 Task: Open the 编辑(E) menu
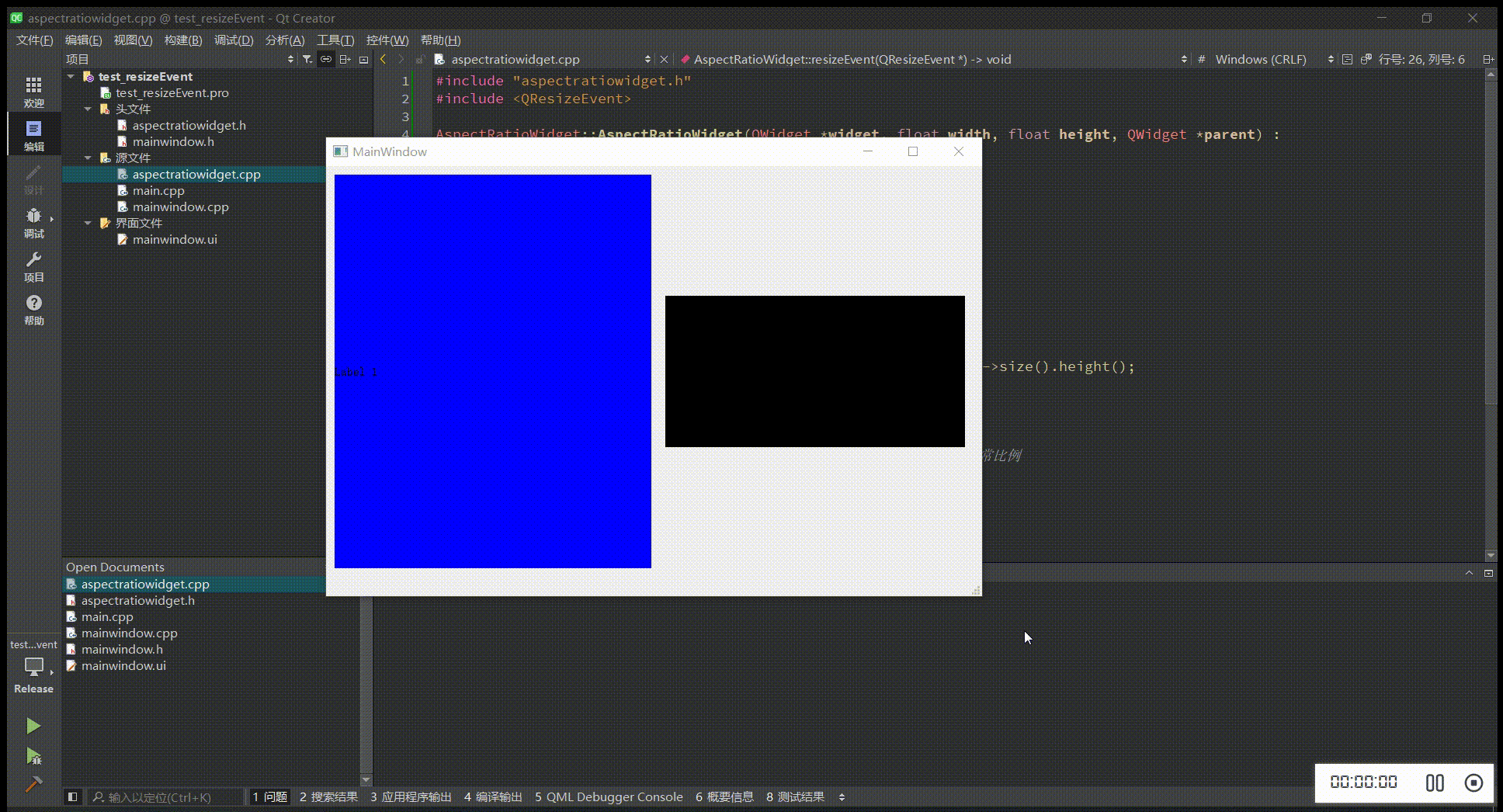[83, 40]
